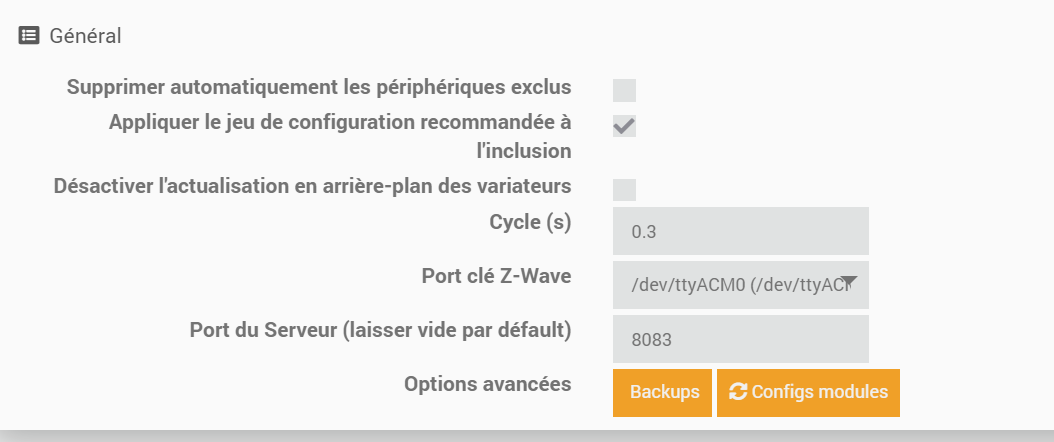1054x442 pixels.
Task: Enable automatic removal of excluded devices
Action: point(624,90)
